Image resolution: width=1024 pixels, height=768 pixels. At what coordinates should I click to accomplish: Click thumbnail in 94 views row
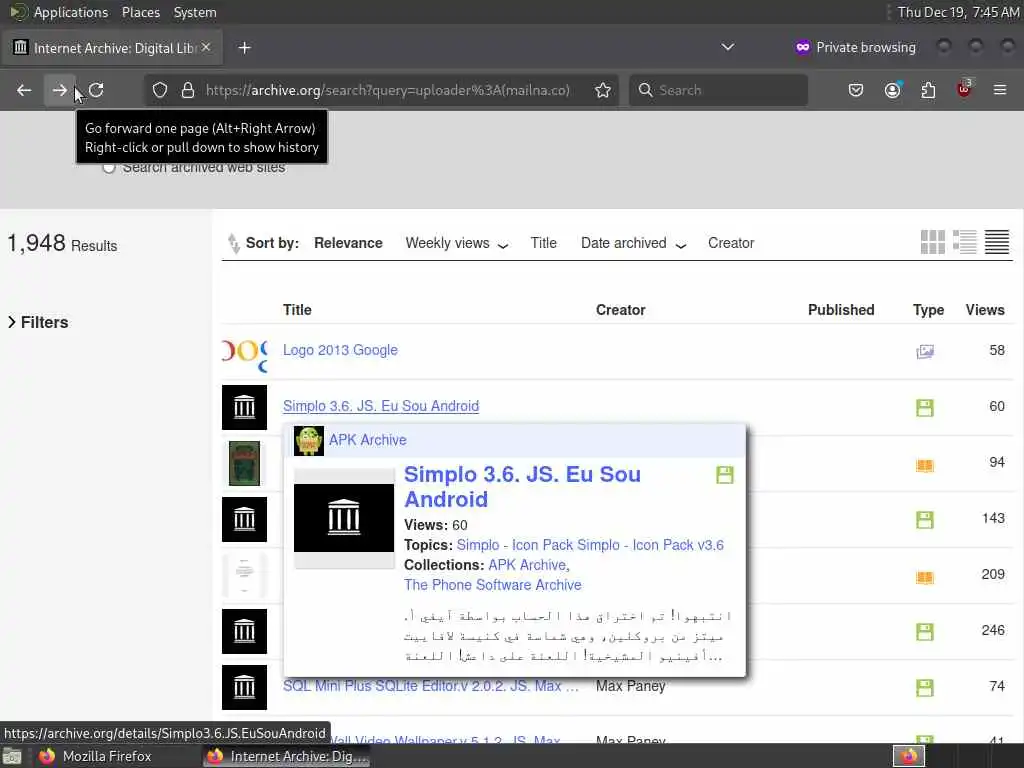point(244,464)
